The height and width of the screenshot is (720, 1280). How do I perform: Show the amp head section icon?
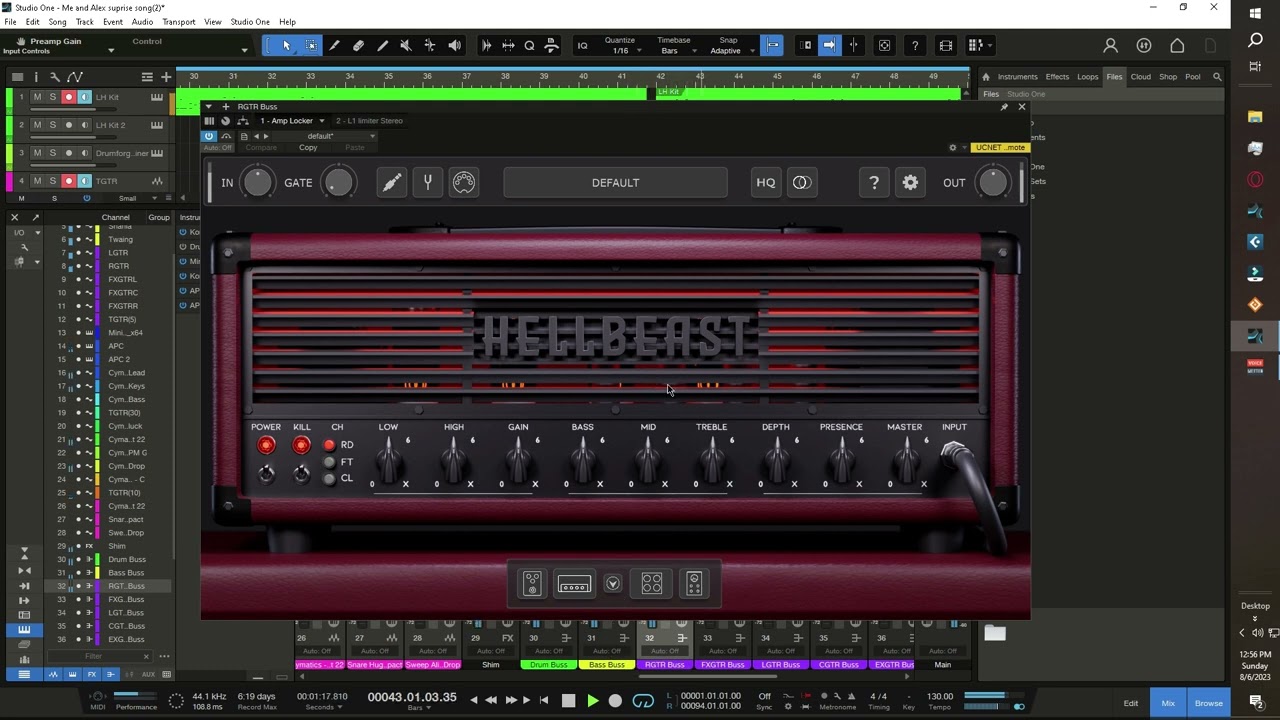click(574, 584)
